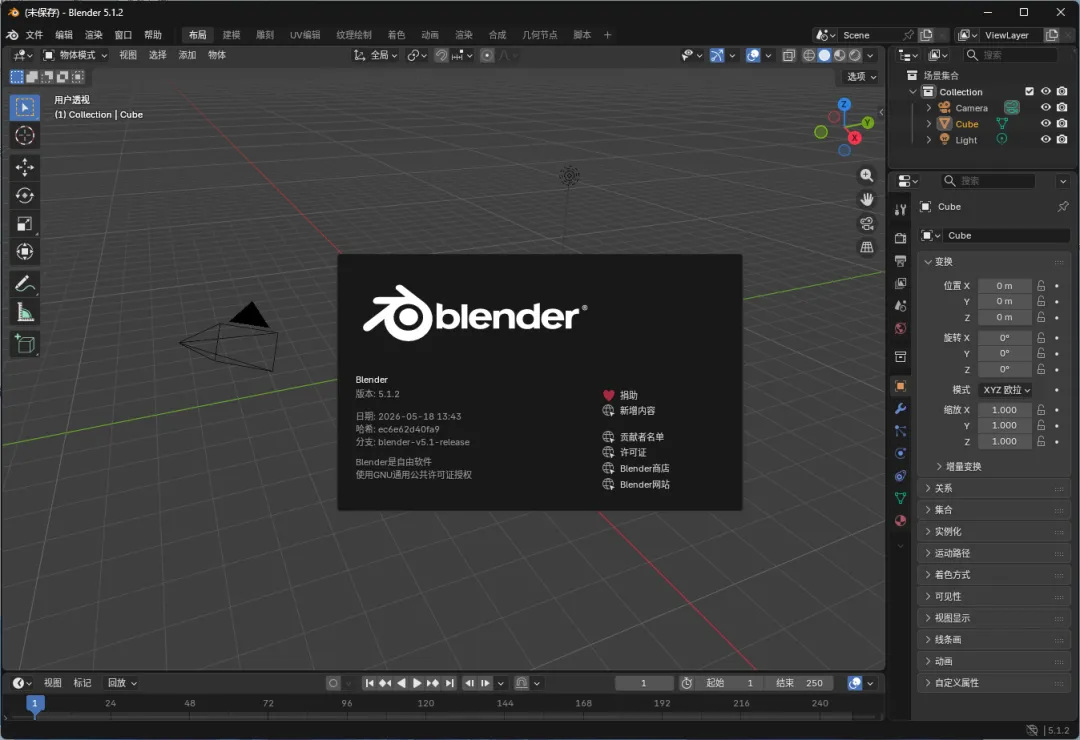The height and width of the screenshot is (740, 1080).
Task: Open the Scene properties tab
Action: click(900, 305)
